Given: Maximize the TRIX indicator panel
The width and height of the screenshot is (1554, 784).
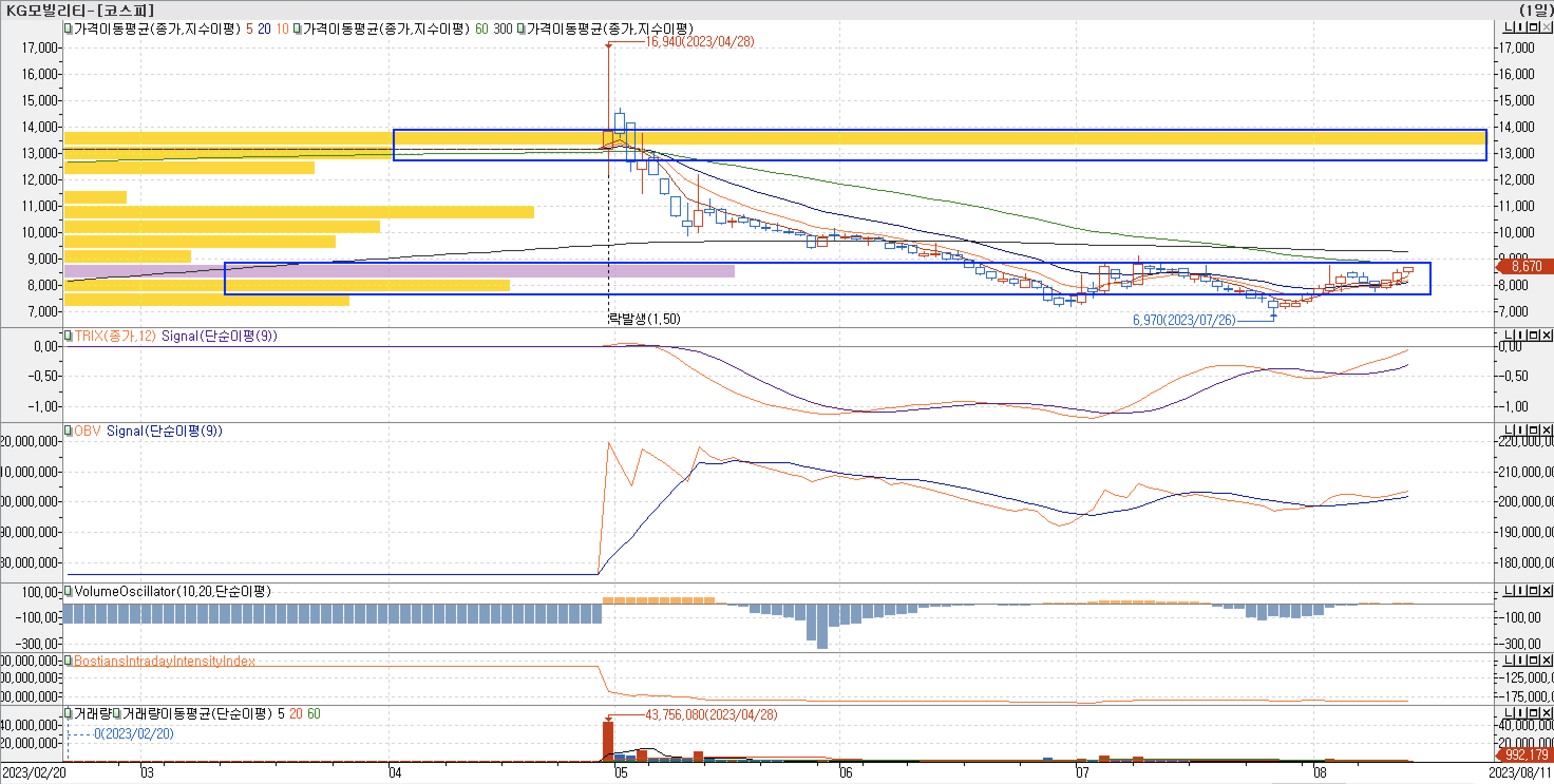Looking at the screenshot, I should [x=1534, y=336].
